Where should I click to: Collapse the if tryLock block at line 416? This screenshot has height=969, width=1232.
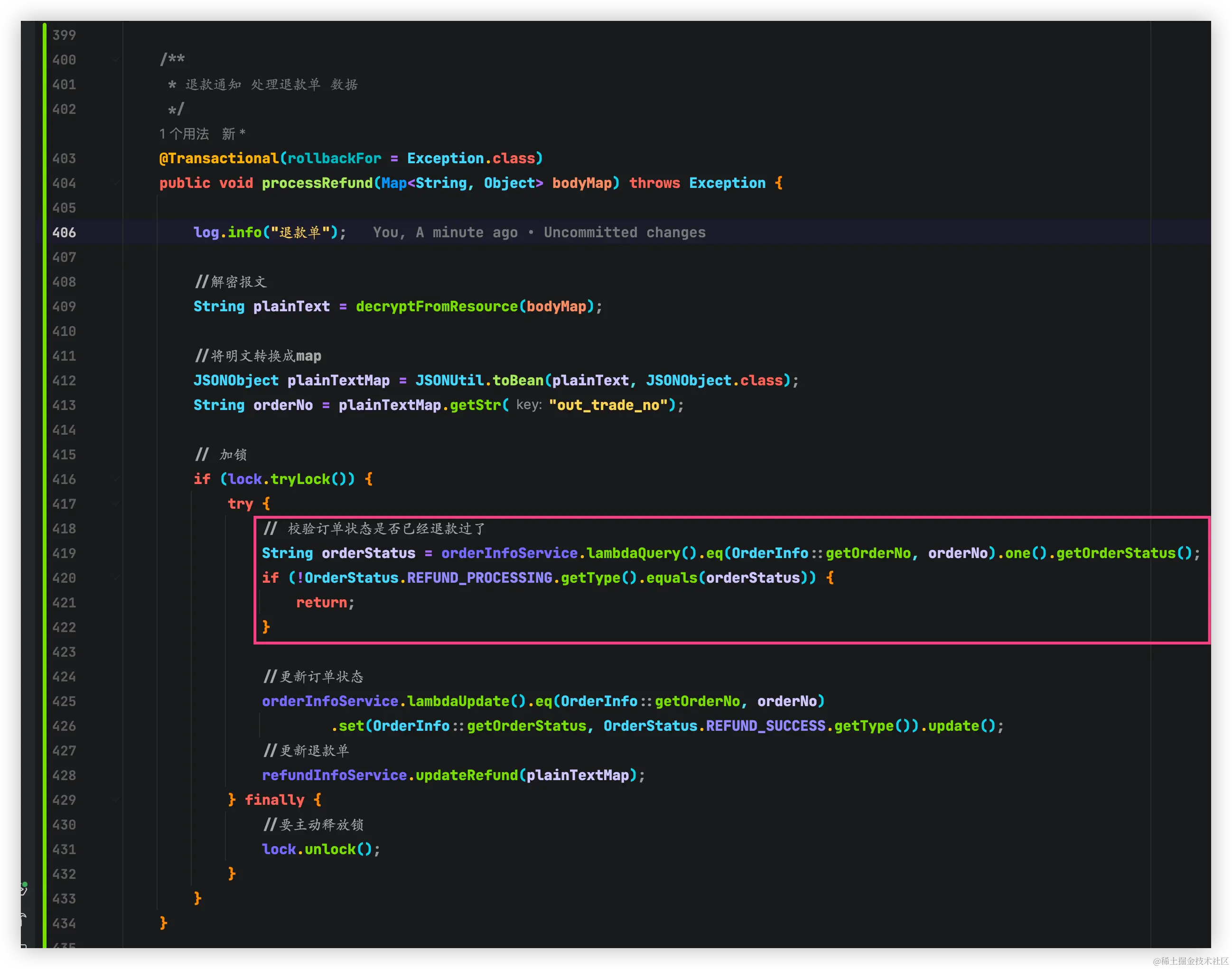[115, 479]
